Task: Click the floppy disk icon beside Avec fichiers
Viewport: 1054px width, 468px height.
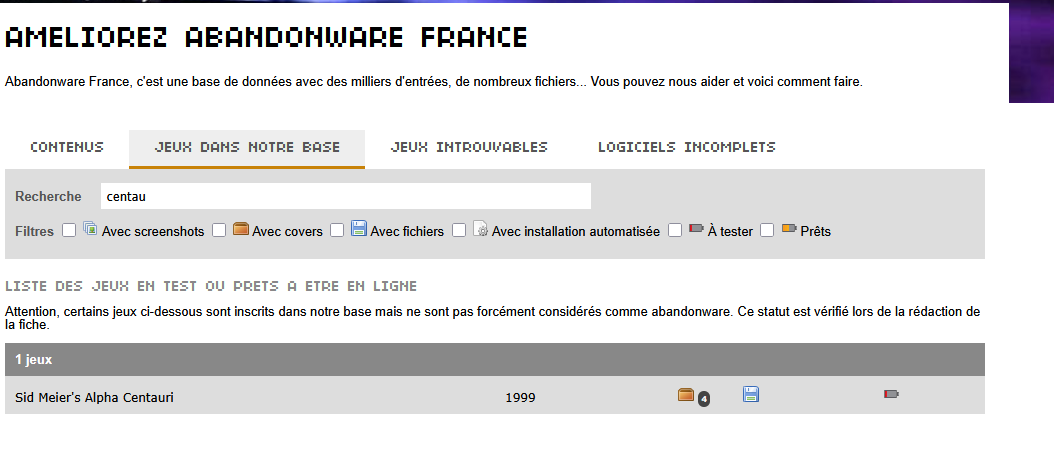Action: pos(359,229)
